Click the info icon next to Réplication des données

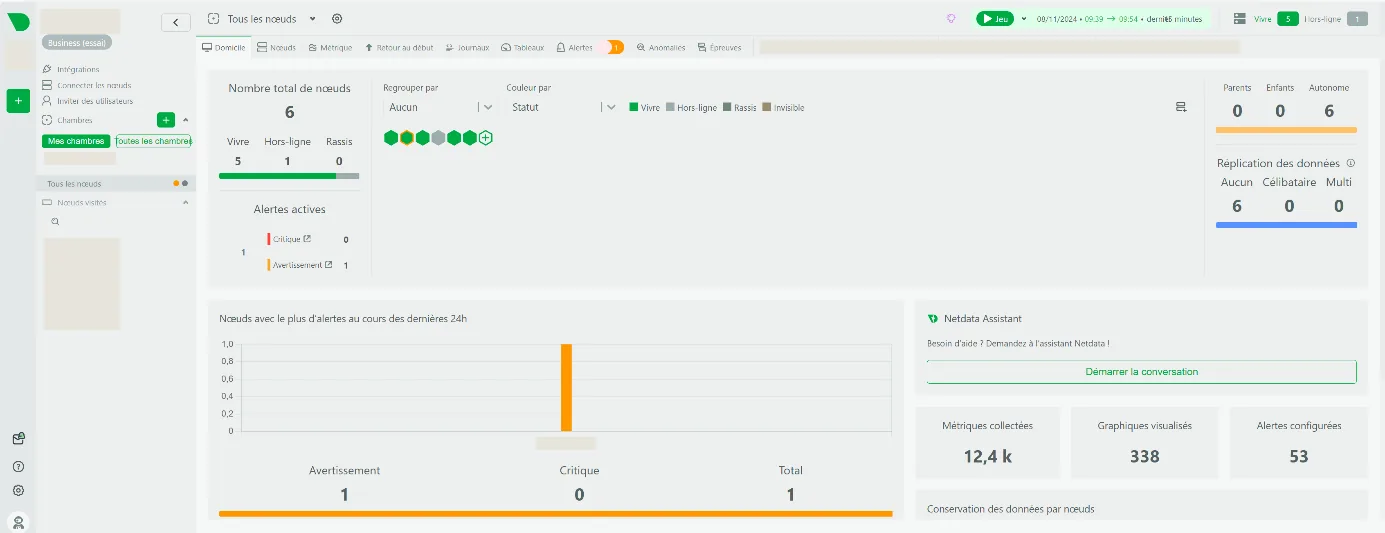[1351, 163]
